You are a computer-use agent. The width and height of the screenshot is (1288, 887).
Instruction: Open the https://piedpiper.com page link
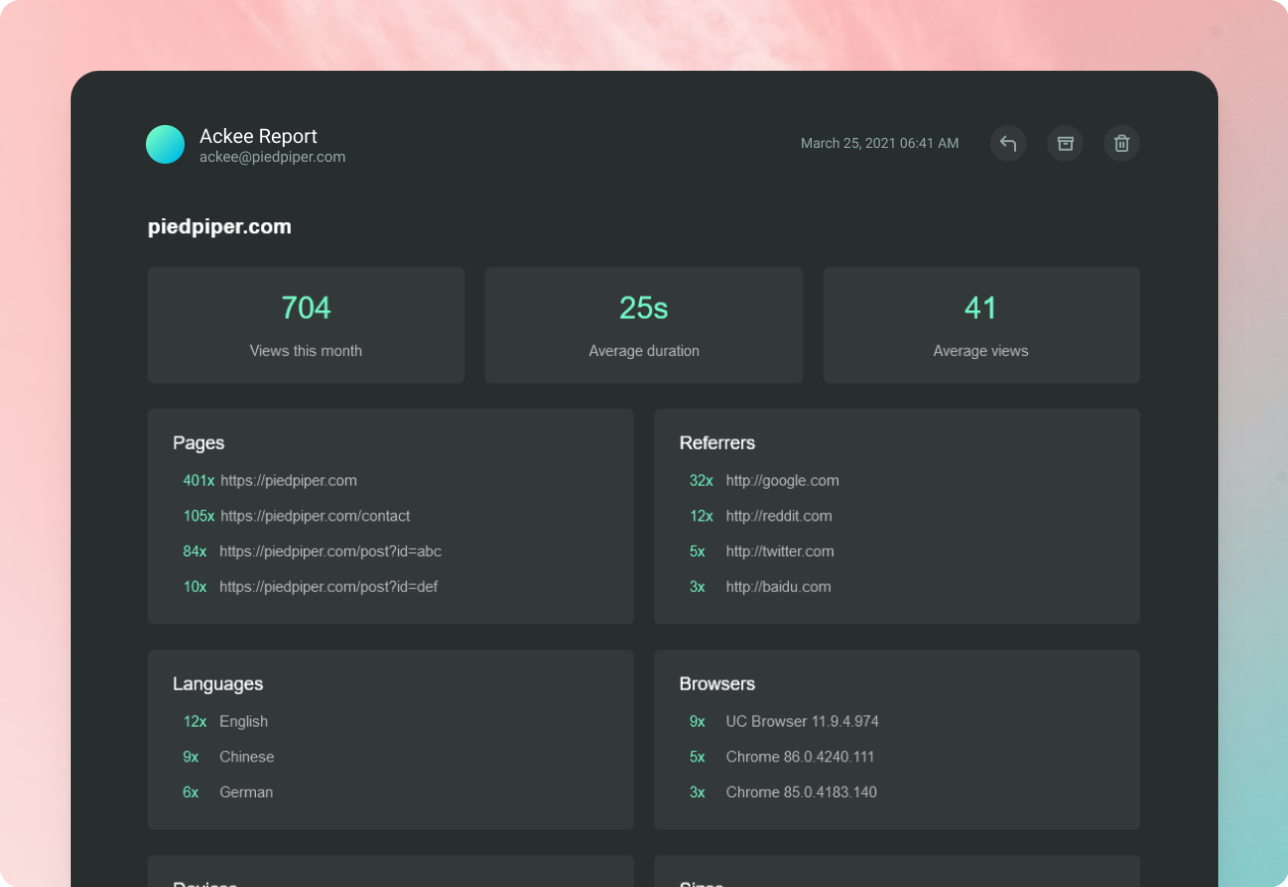(x=288, y=481)
